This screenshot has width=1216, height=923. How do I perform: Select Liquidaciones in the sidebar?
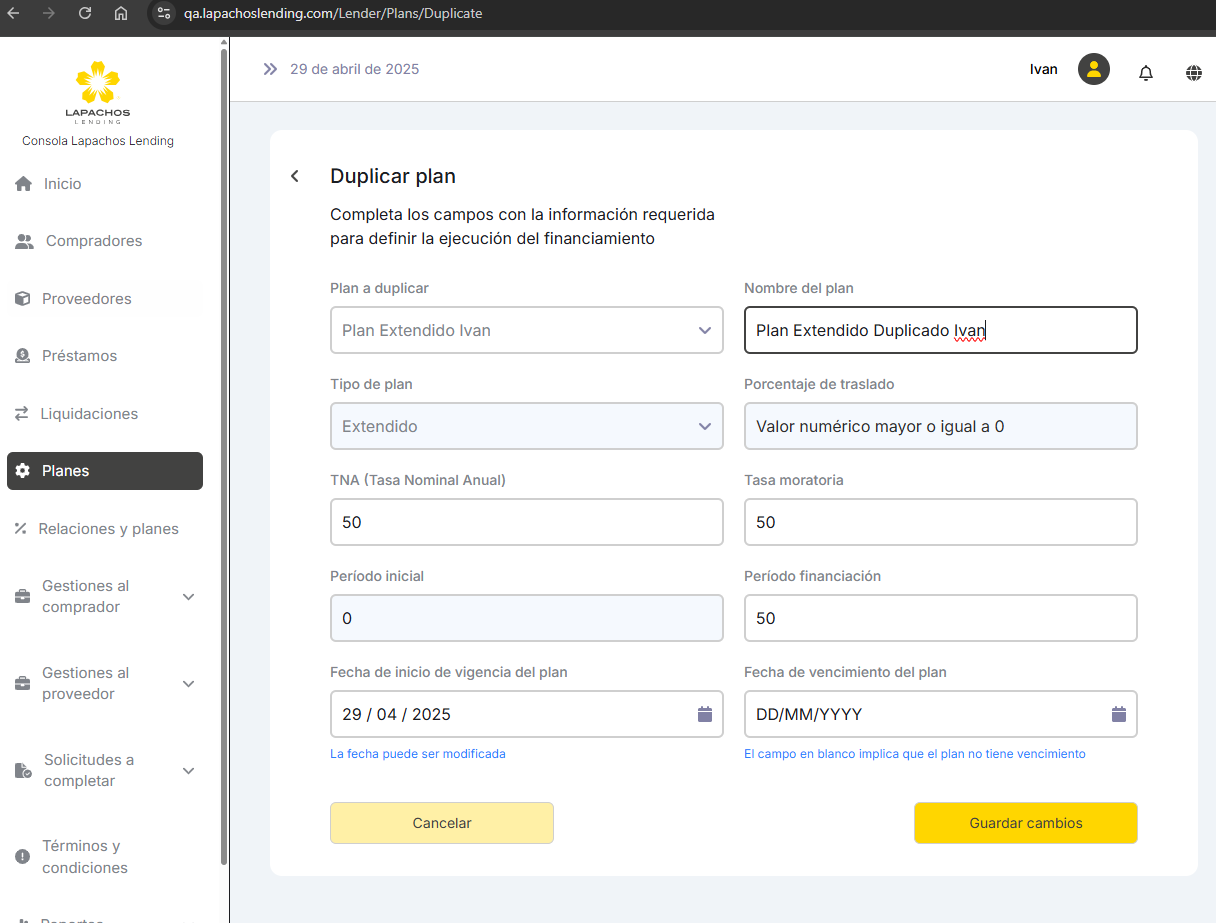tap(89, 414)
